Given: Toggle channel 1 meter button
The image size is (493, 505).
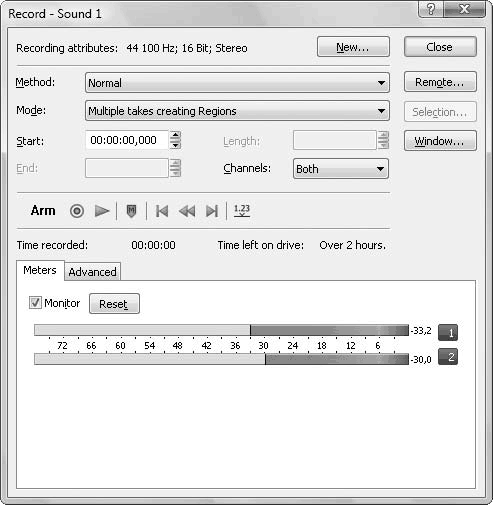Looking at the screenshot, I should (x=448, y=332).
